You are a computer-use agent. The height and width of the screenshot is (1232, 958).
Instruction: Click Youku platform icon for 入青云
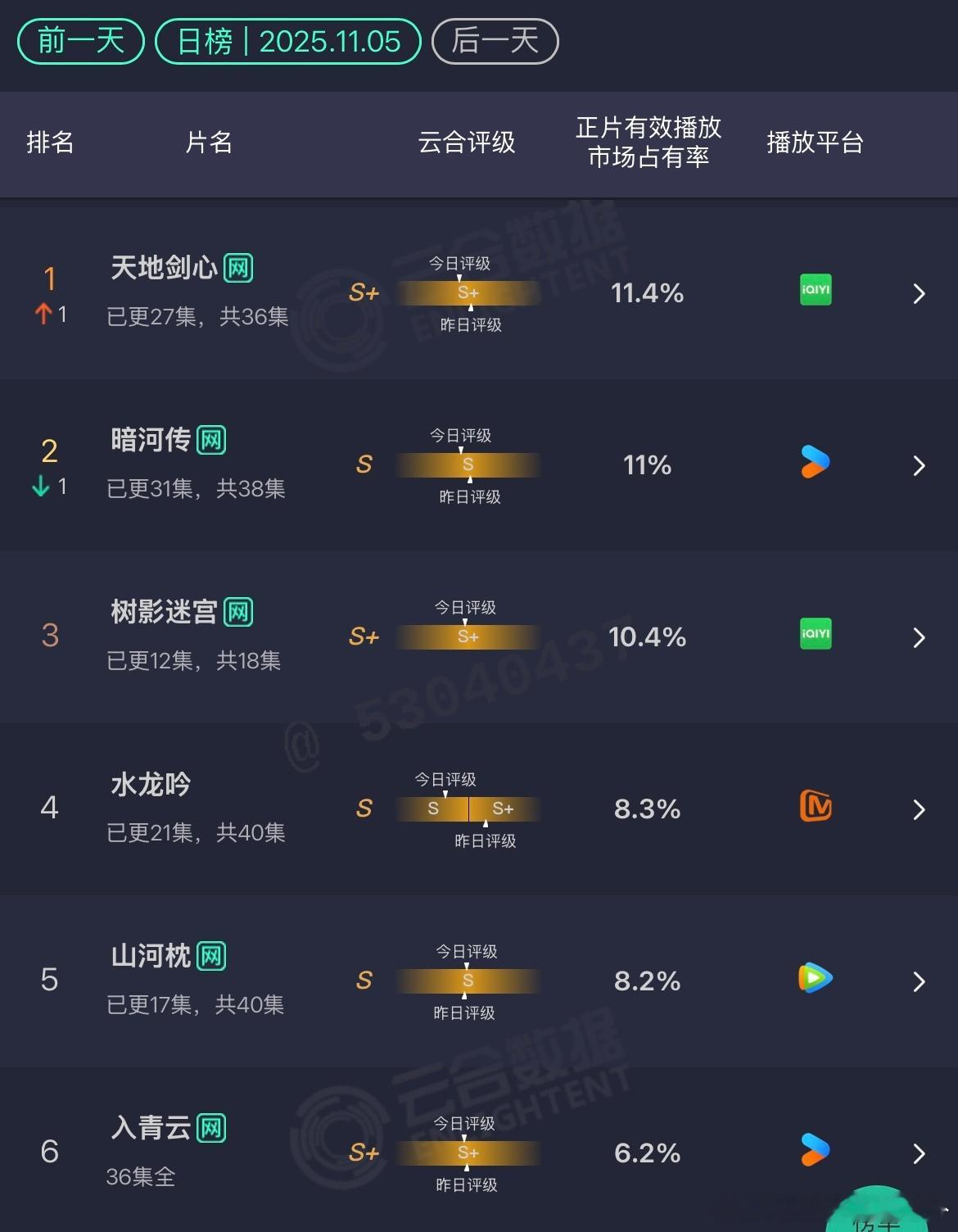click(816, 1150)
